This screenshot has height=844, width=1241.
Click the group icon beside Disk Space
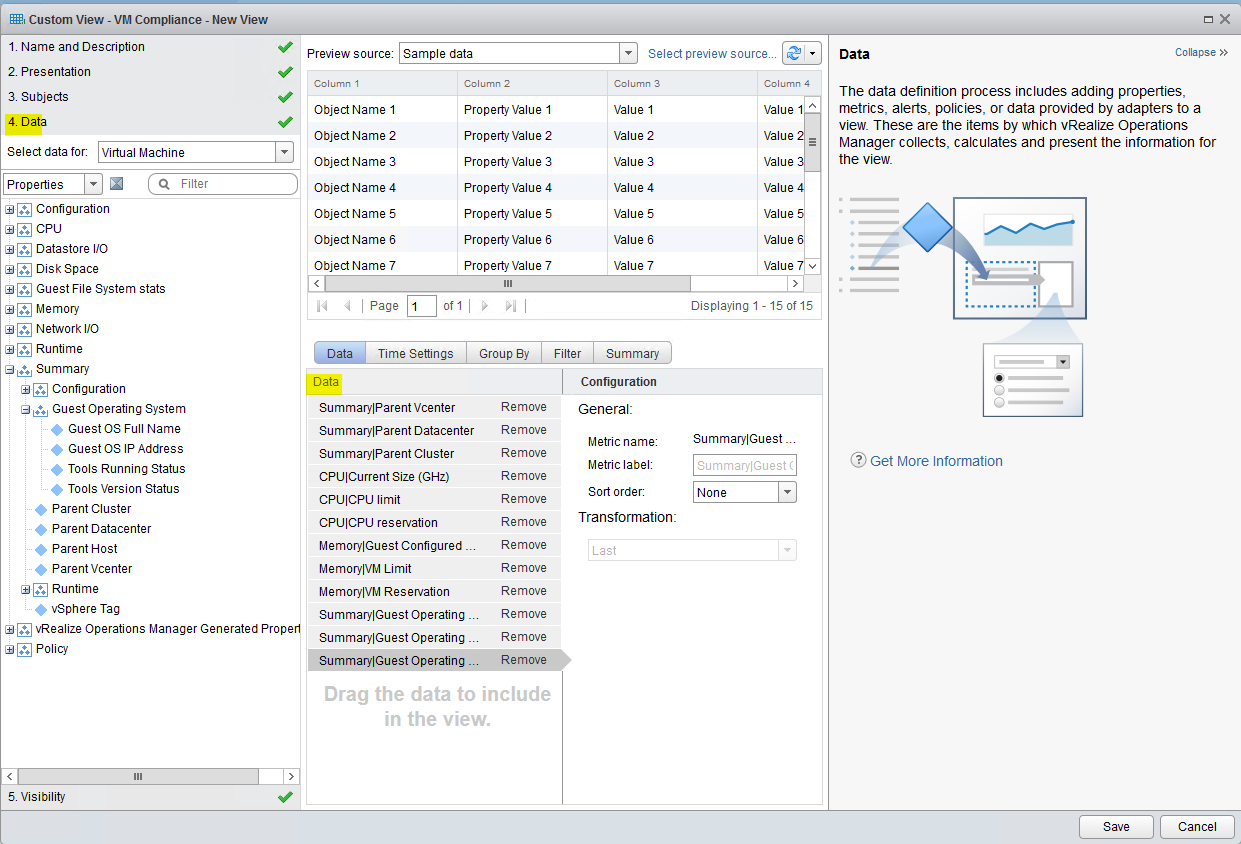[25, 269]
